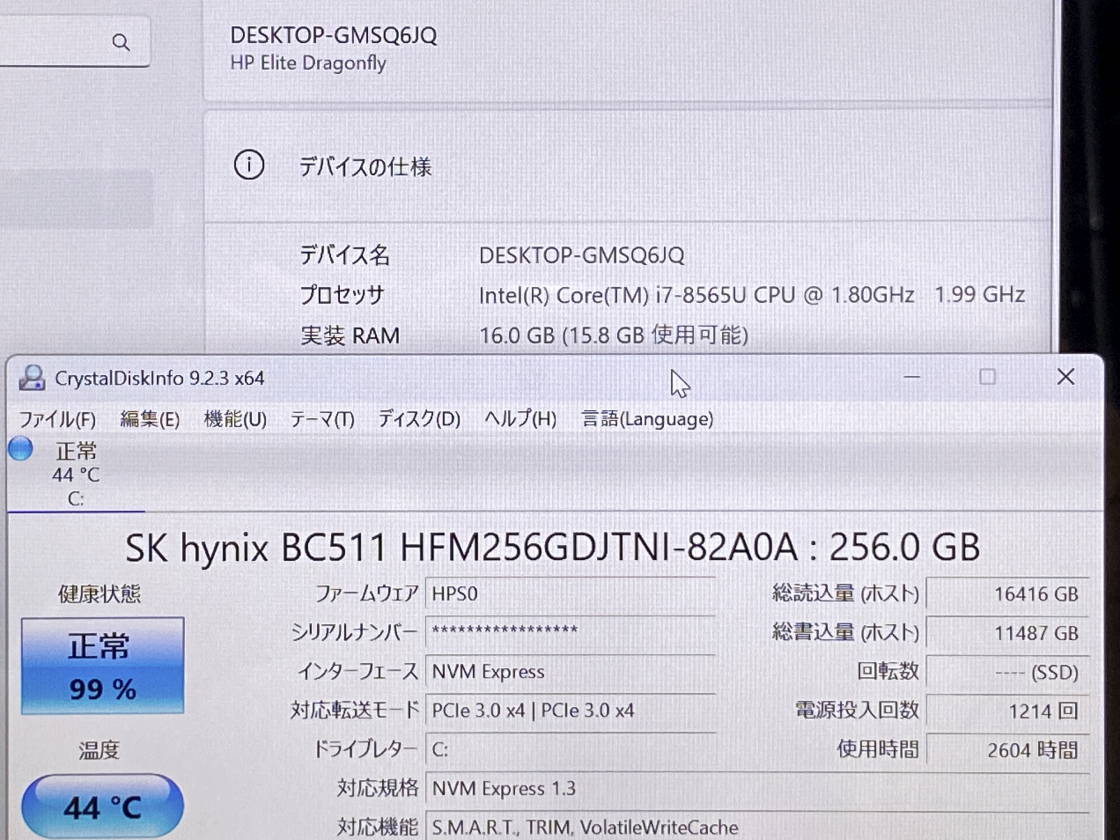The width and height of the screenshot is (1120, 840).
Task: Click the drive letter field showing C:
Action: (570, 749)
